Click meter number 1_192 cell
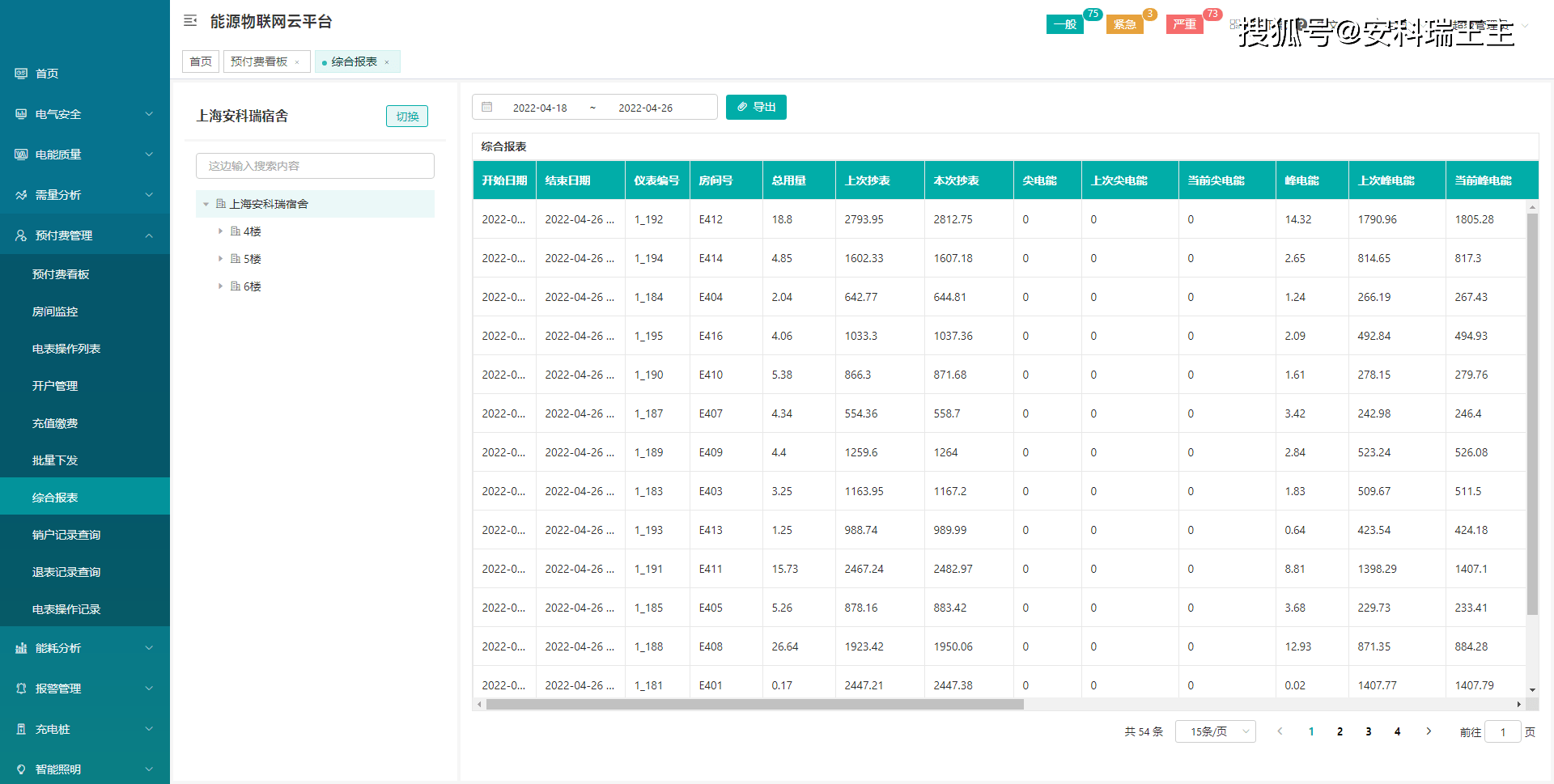Viewport: 1554px width, 784px height. (x=656, y=219)
